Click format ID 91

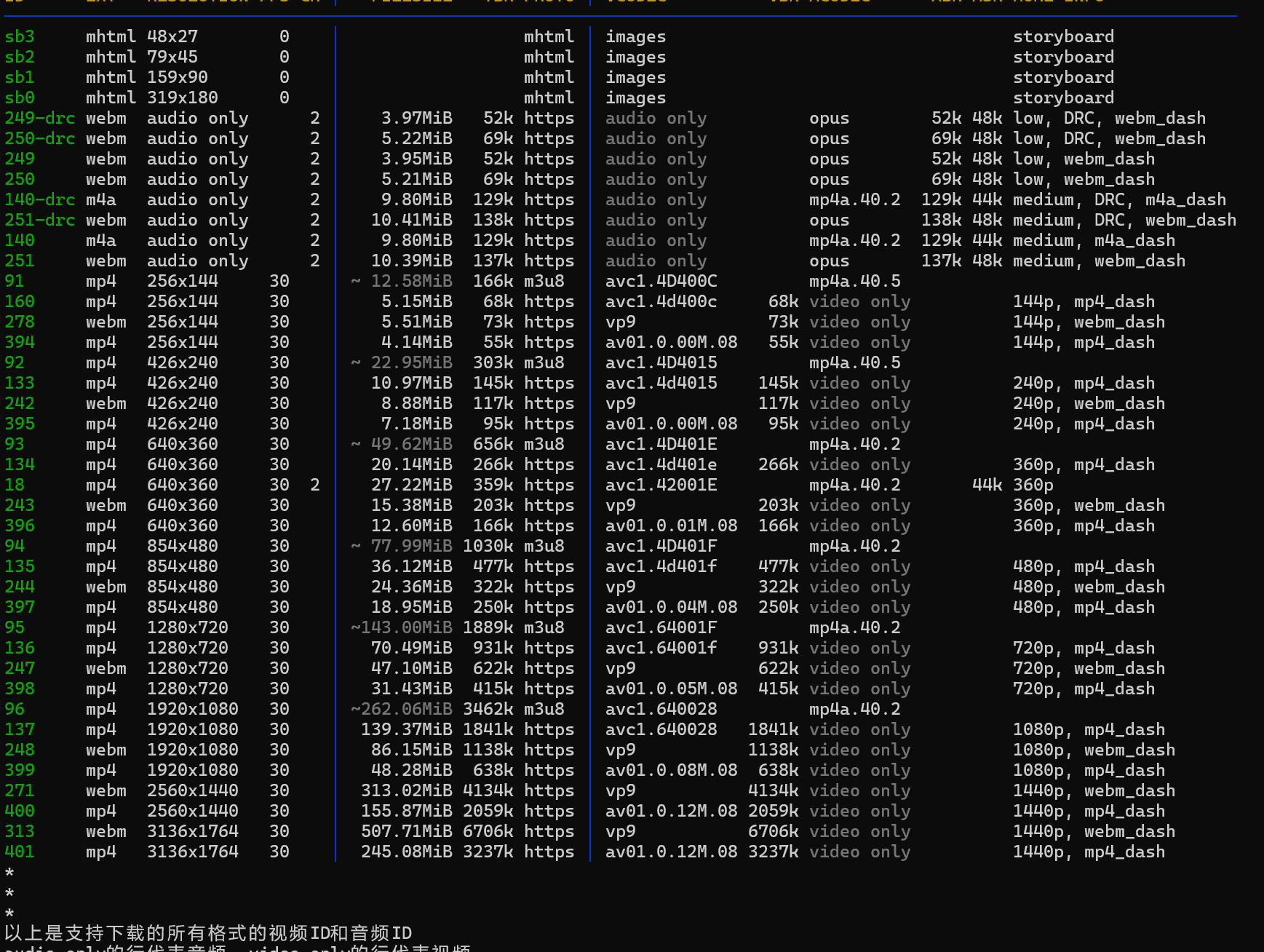[15, 281]
